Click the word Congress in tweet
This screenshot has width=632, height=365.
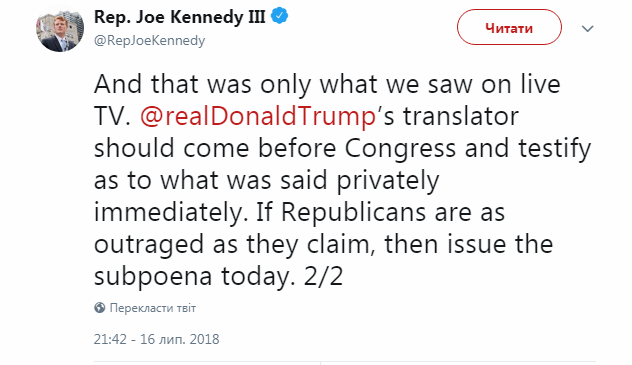(x=400, y=149)
